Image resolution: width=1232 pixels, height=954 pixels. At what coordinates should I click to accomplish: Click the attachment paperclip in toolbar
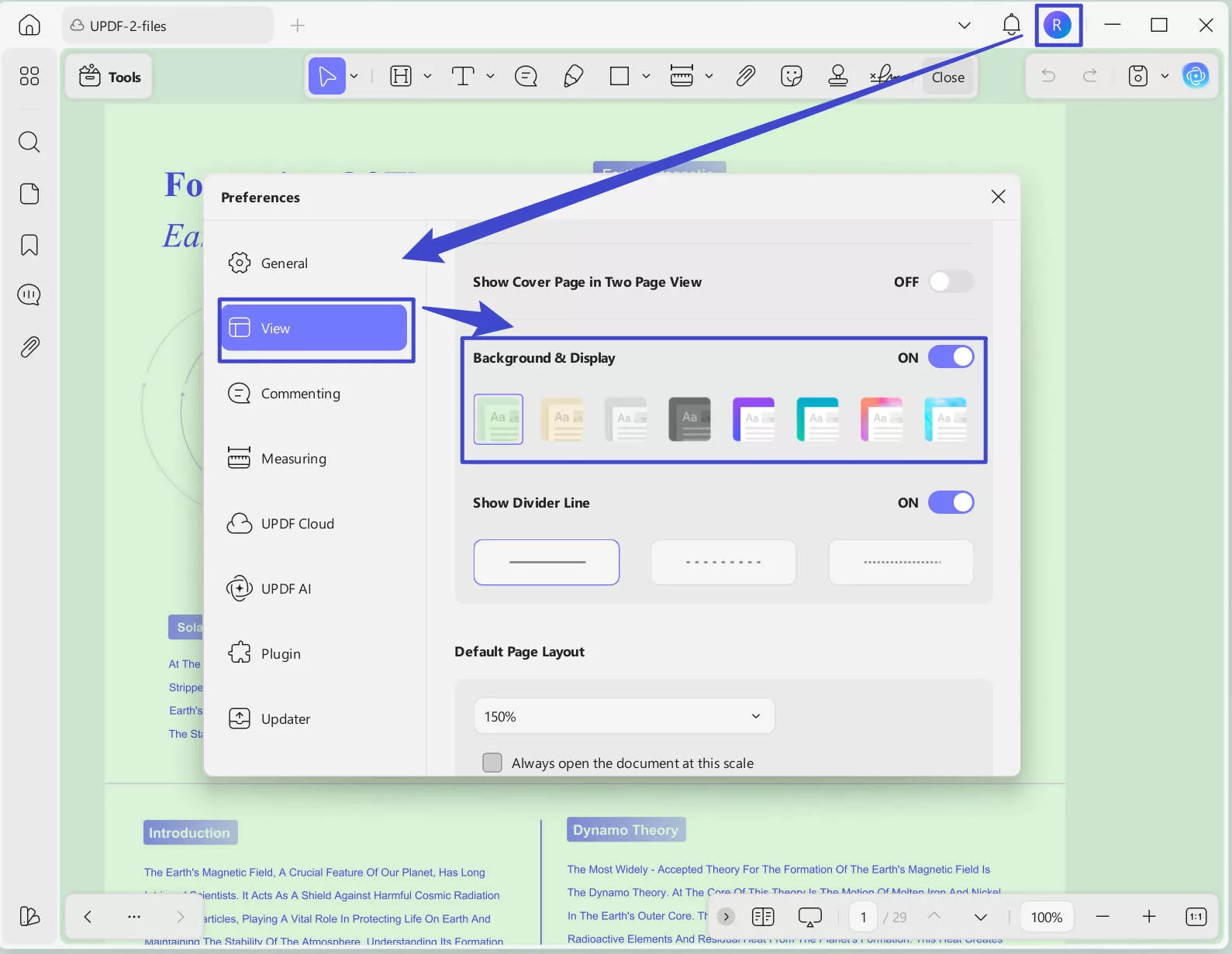(x=745, y=76)
